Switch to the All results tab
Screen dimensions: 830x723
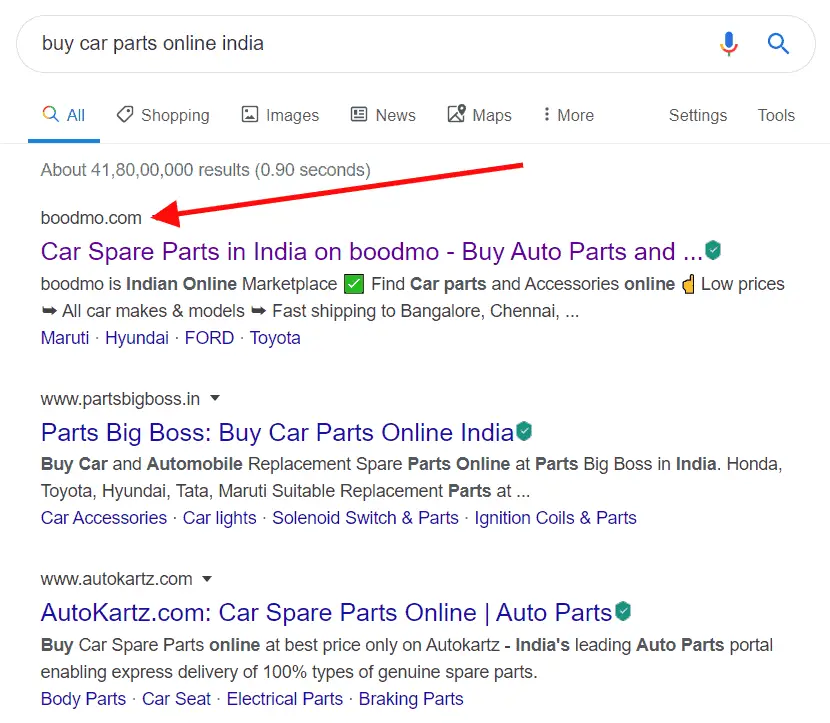click(x=64, y=115)
